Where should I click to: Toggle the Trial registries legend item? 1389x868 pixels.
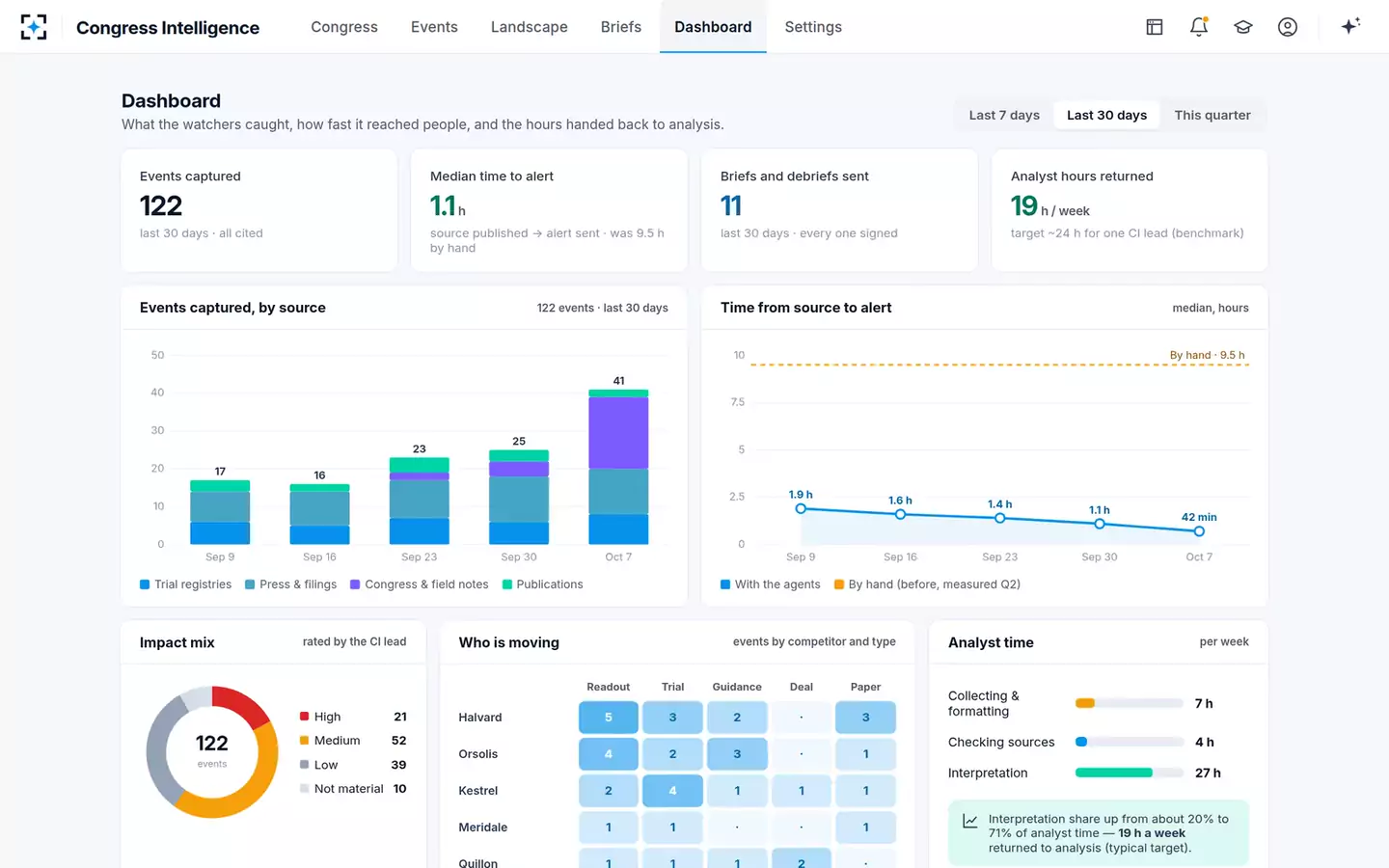pyautogui.click(x=186, y=584)
